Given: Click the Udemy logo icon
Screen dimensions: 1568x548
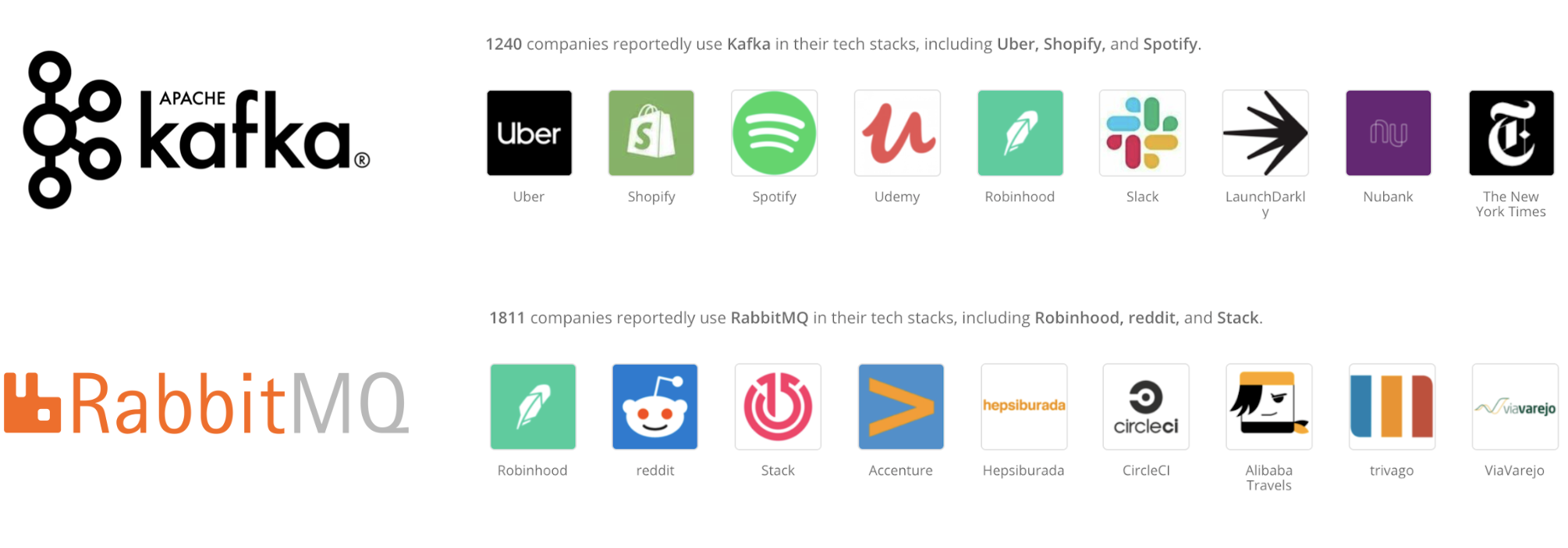Looking at the screenshot, I should (897, 133).
